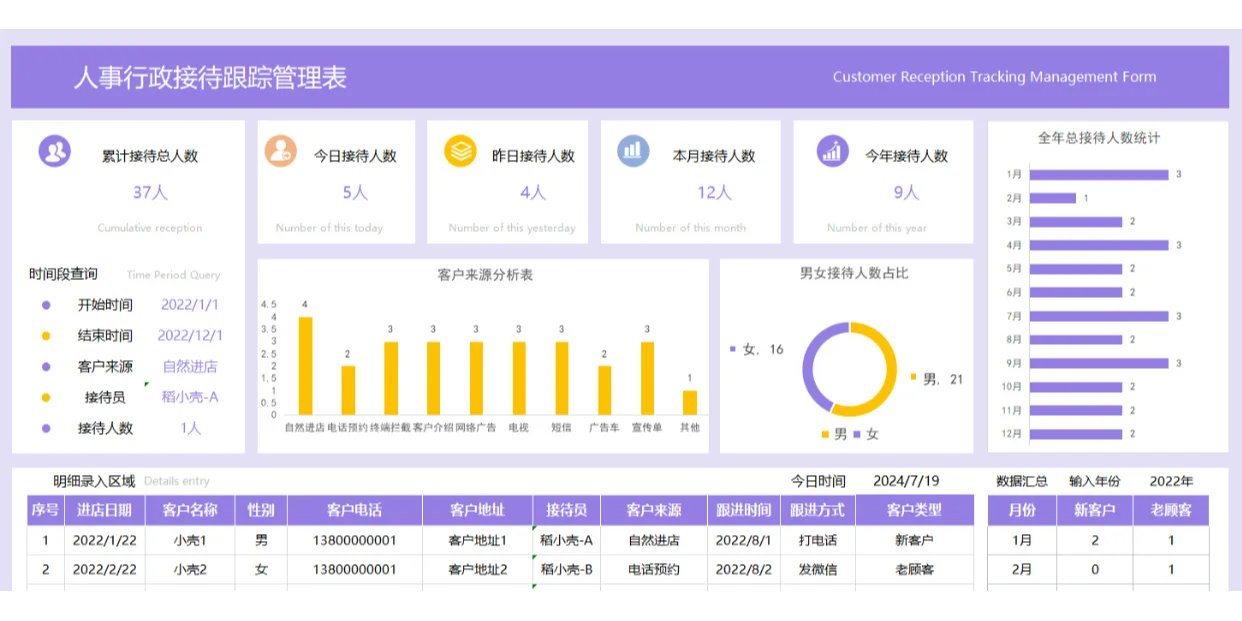The height and width of the screenshot is (621, 1242).
Task: Select the 月份 summary column header
Action: pos(1022,510)
